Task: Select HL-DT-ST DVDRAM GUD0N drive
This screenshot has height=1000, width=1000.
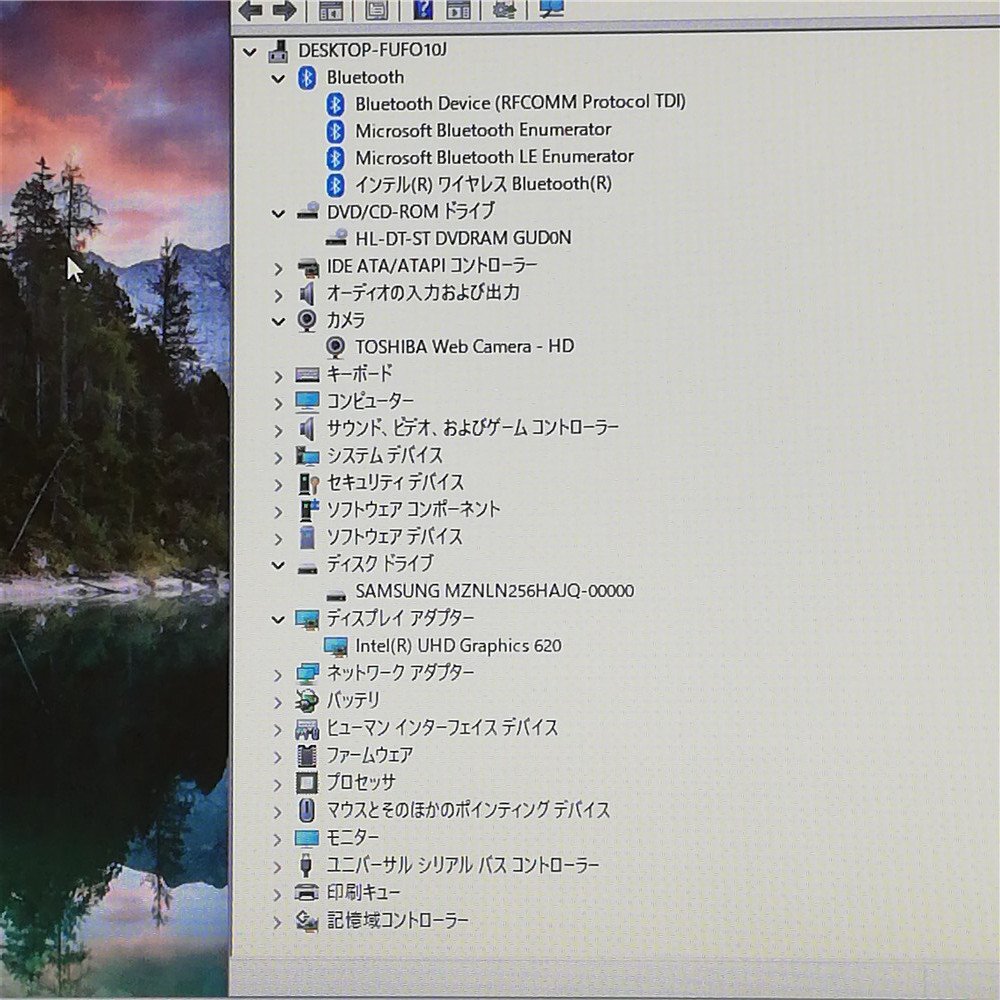Action: click(x=463, y=238)
